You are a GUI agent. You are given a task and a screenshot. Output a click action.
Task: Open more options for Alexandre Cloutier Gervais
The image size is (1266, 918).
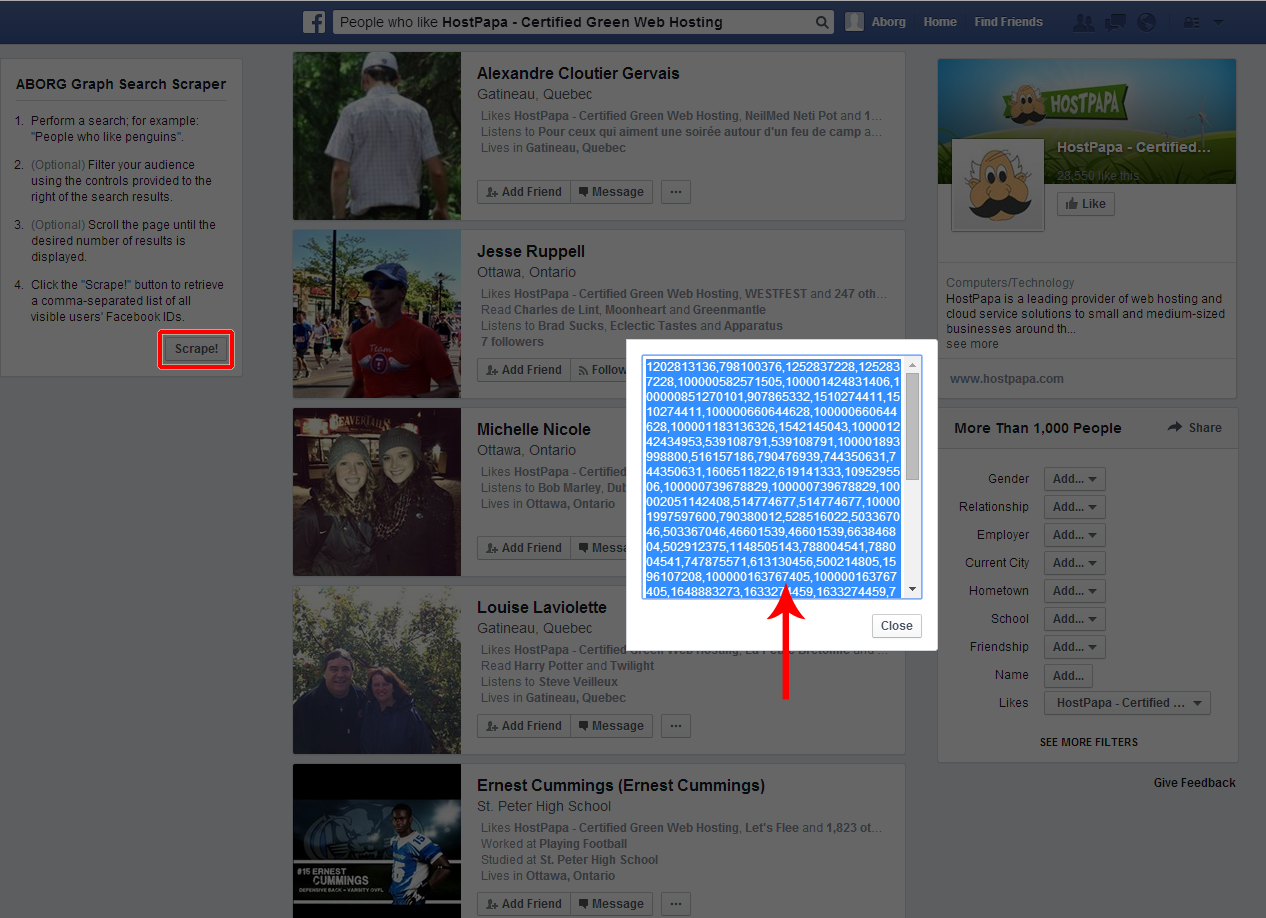click(x=676, y=192)
